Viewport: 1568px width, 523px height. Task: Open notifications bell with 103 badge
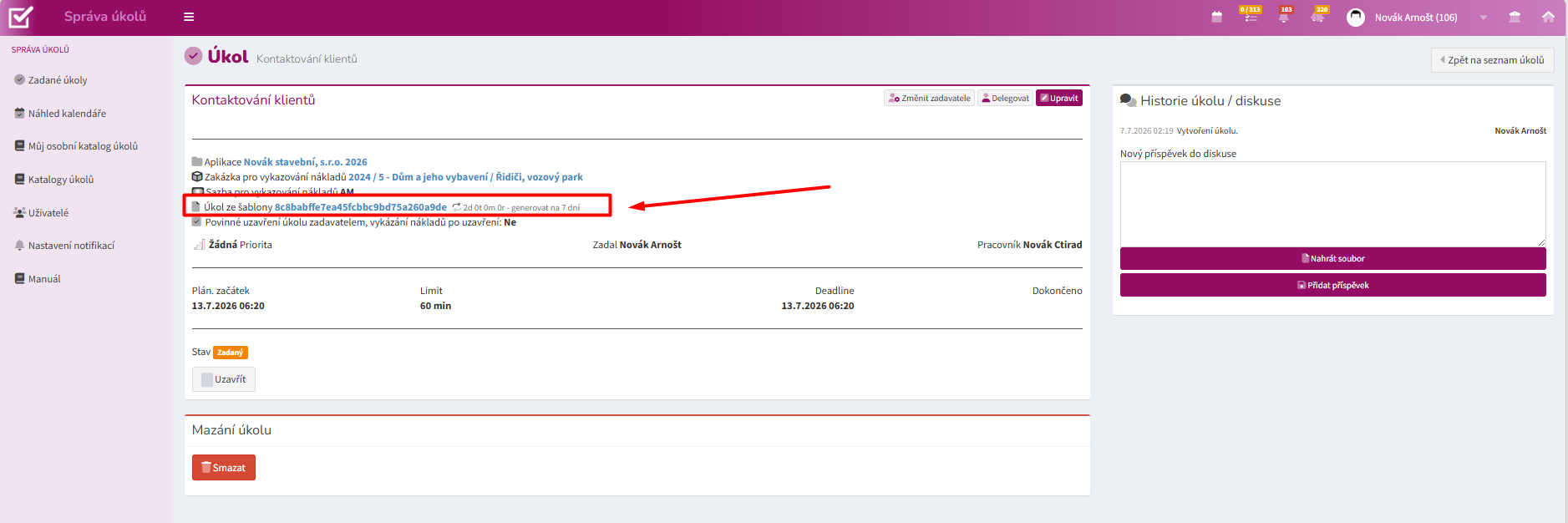tap(1284, 16)
